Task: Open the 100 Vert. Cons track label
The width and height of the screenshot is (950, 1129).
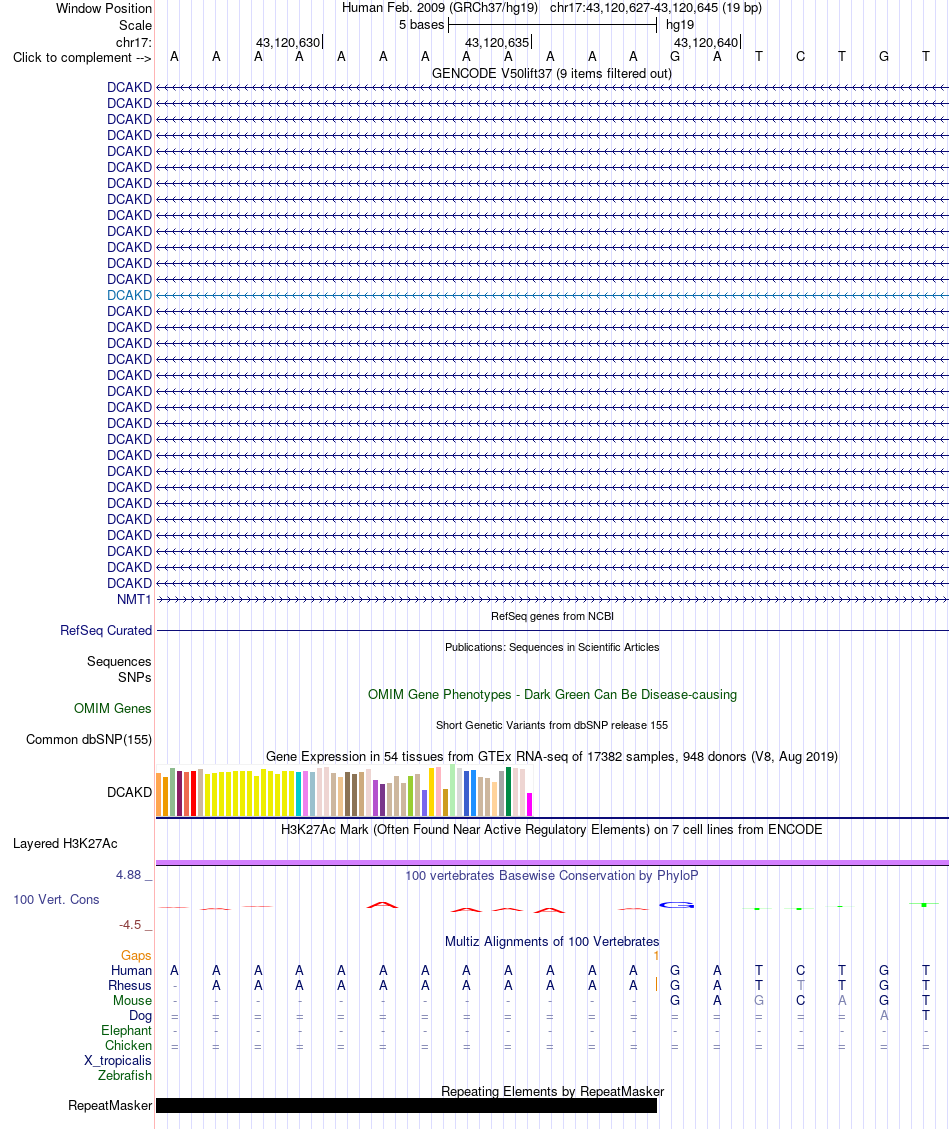Action: point(56,899)
